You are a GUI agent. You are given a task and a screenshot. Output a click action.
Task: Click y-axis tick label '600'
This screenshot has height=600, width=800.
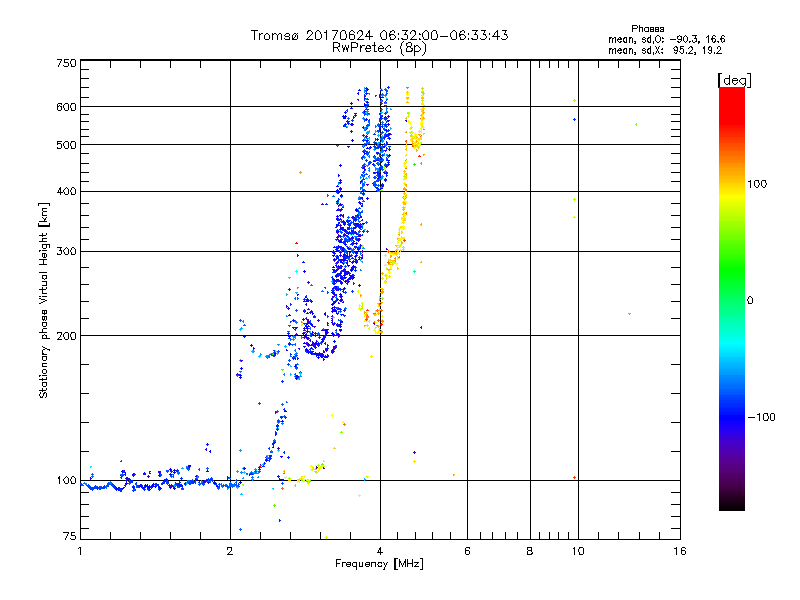click(66, 107)
